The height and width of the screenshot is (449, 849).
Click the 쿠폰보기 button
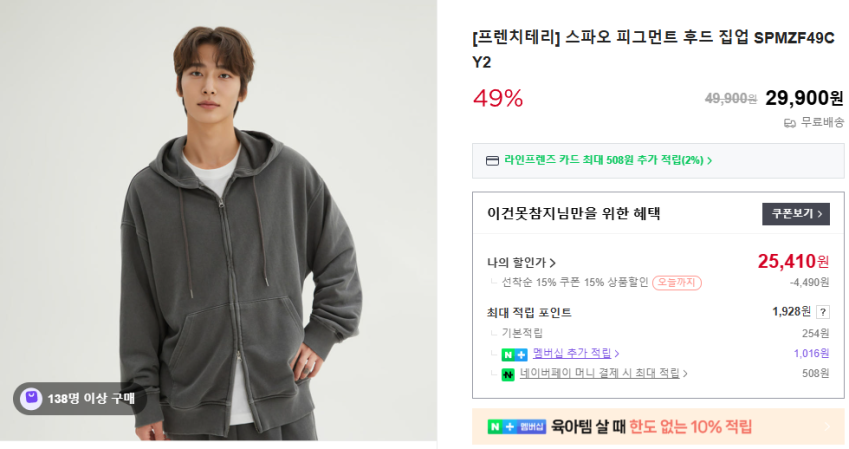pyautogui.click(x=796, y=213)
